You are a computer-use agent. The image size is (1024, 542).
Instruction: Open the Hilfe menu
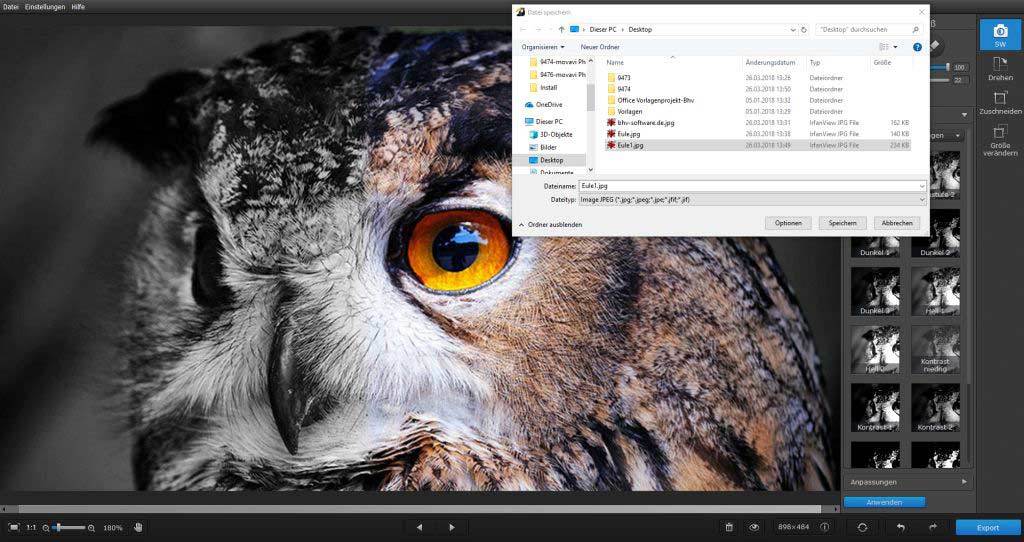click(78, 7)
